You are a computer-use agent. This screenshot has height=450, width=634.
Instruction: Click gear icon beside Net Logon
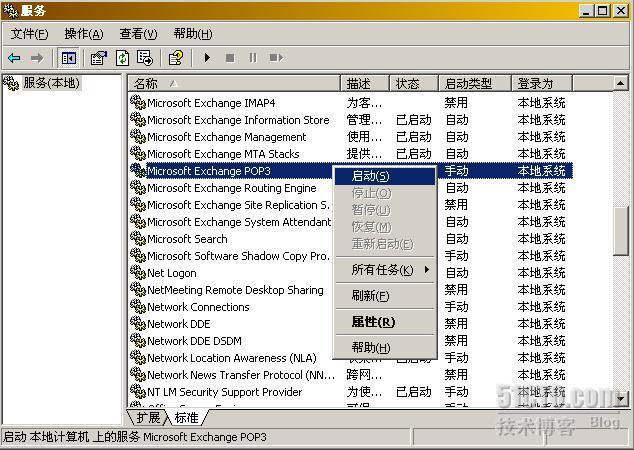(138, 273)
